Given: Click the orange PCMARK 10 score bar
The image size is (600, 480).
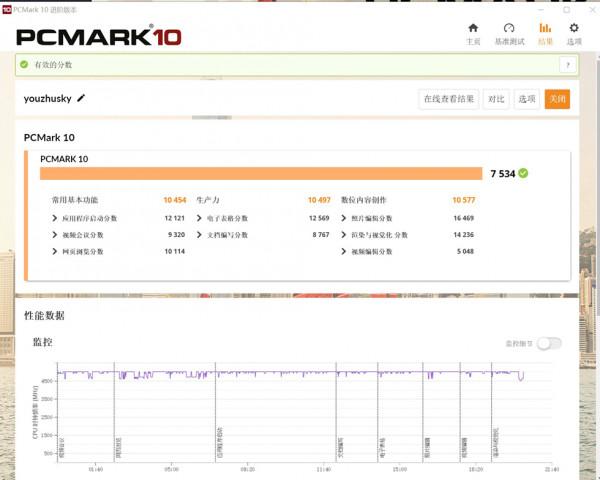Looking at the screenshot, I should [x=261, y=173].
